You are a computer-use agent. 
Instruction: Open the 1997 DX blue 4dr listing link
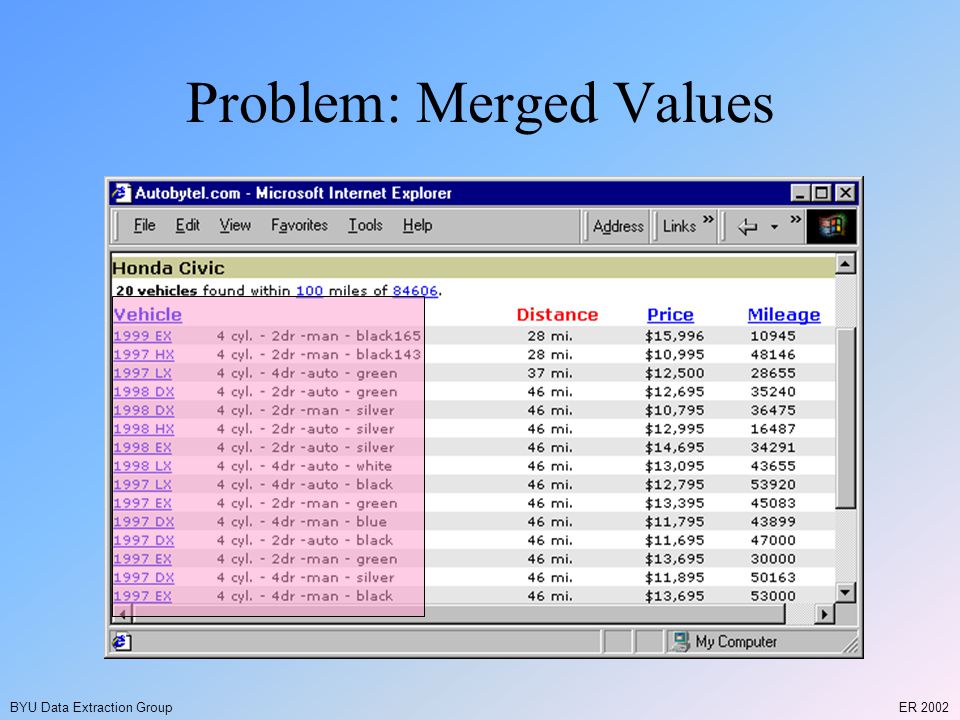point(144,522)
